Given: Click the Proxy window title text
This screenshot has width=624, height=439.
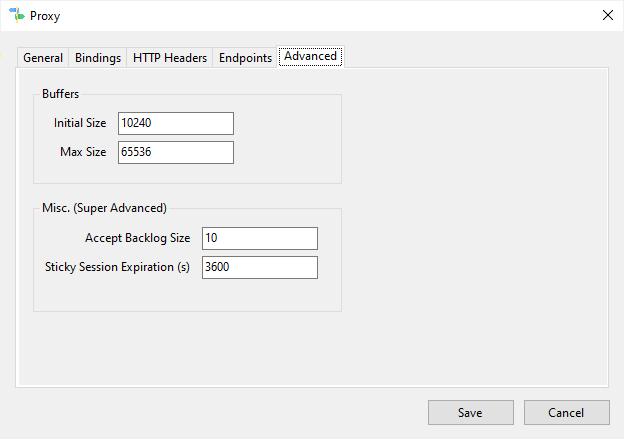Looking at the screenshot, I should point(45,16).
